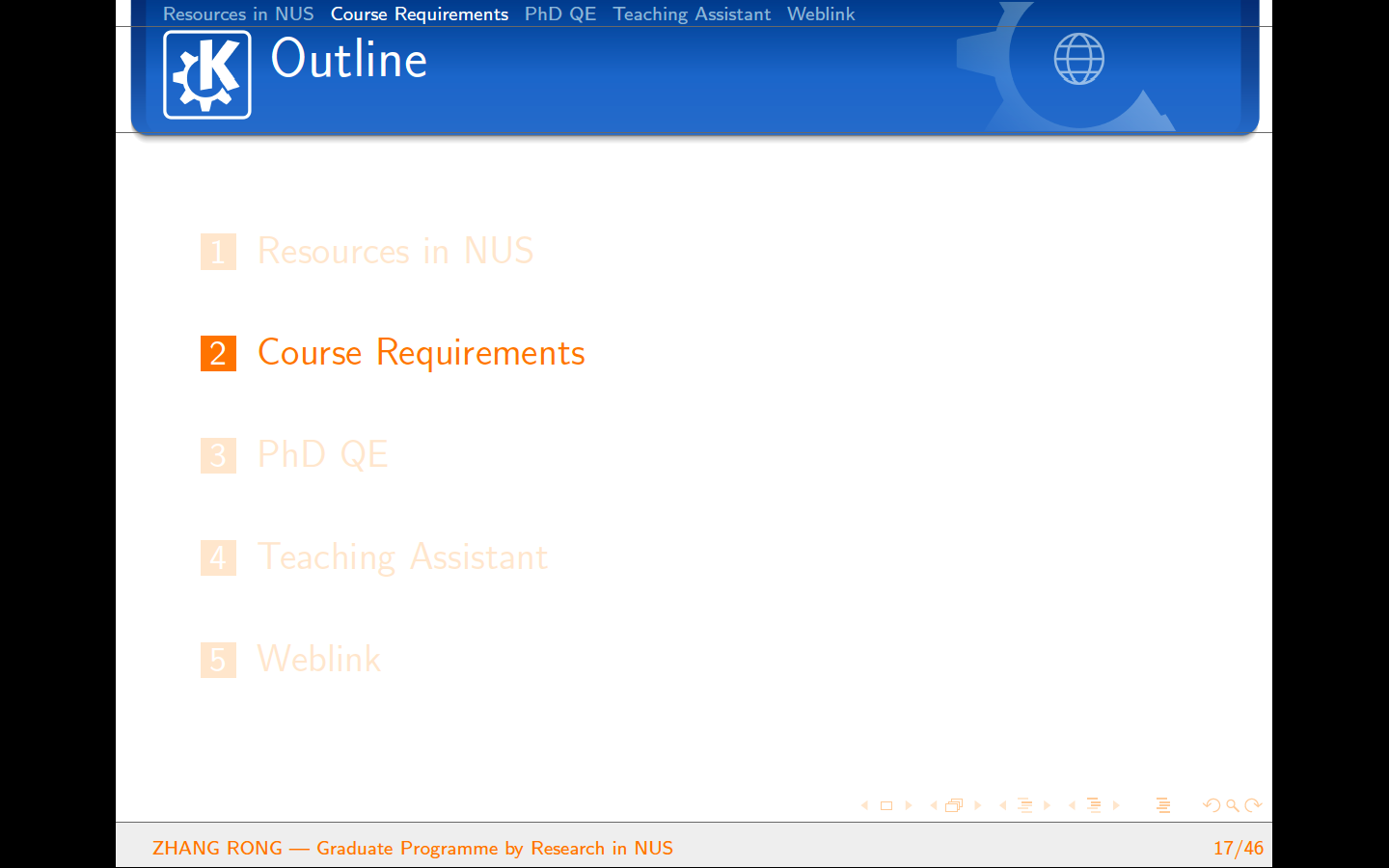Image resolution: width=1389 pixels, height=868 pixels.
Task: Open the Weblink header tab
Action: click(821, 14)
